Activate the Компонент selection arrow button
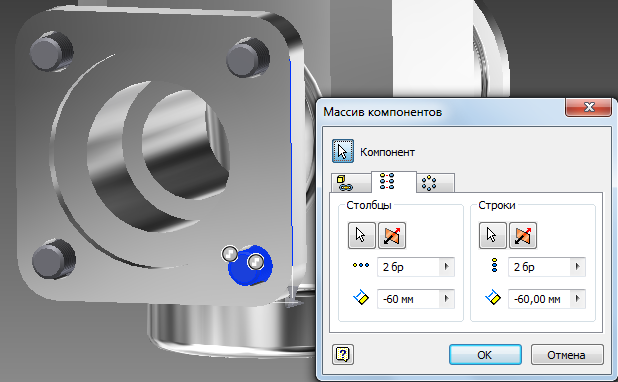Image resolution: width=618 pixels, height=382 pixels. pos(343,151)
